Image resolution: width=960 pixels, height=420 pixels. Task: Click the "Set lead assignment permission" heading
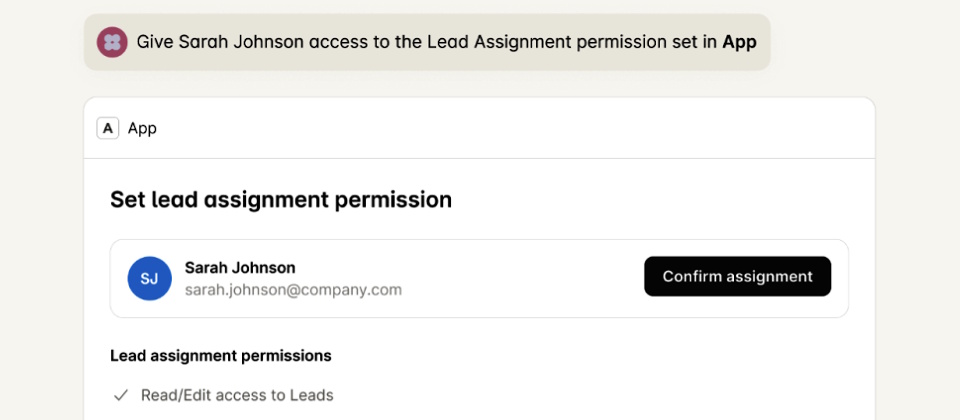coord(281,199)
